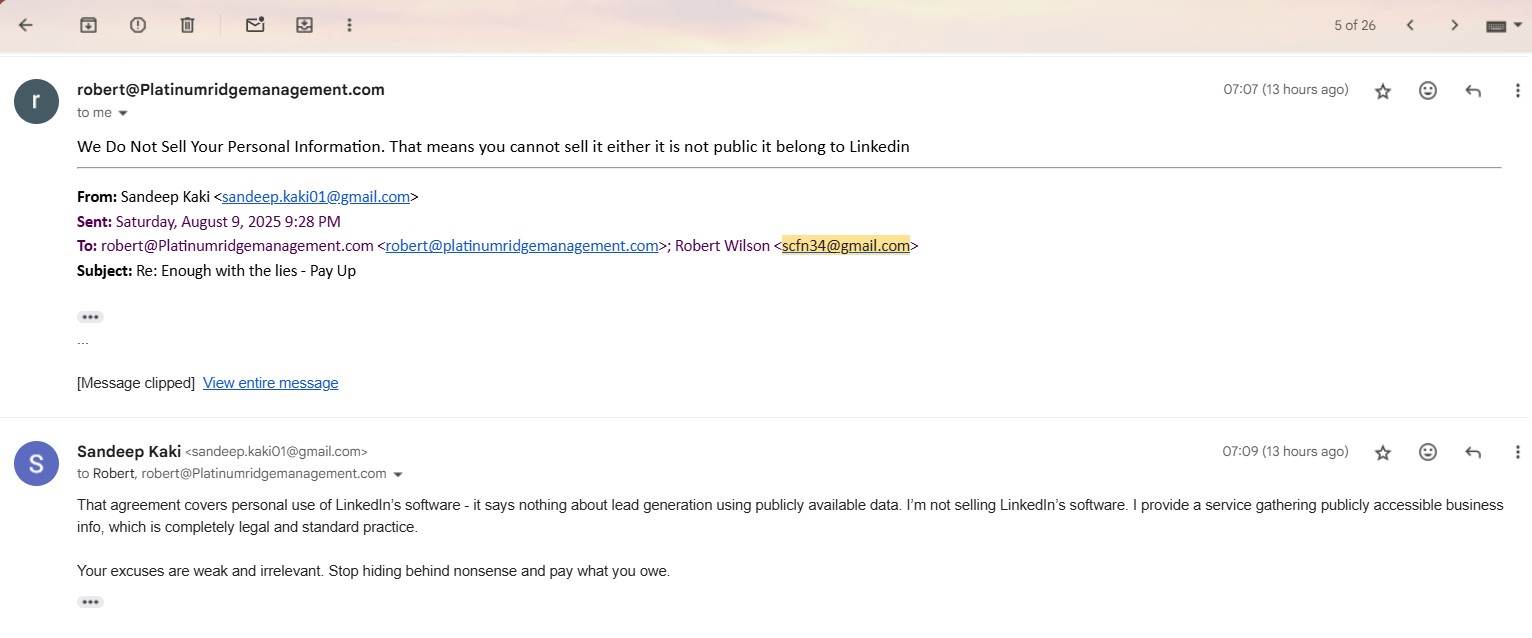Move conversation to a folder
This screenshot has width=1532, height=638.
pos(305,25)
